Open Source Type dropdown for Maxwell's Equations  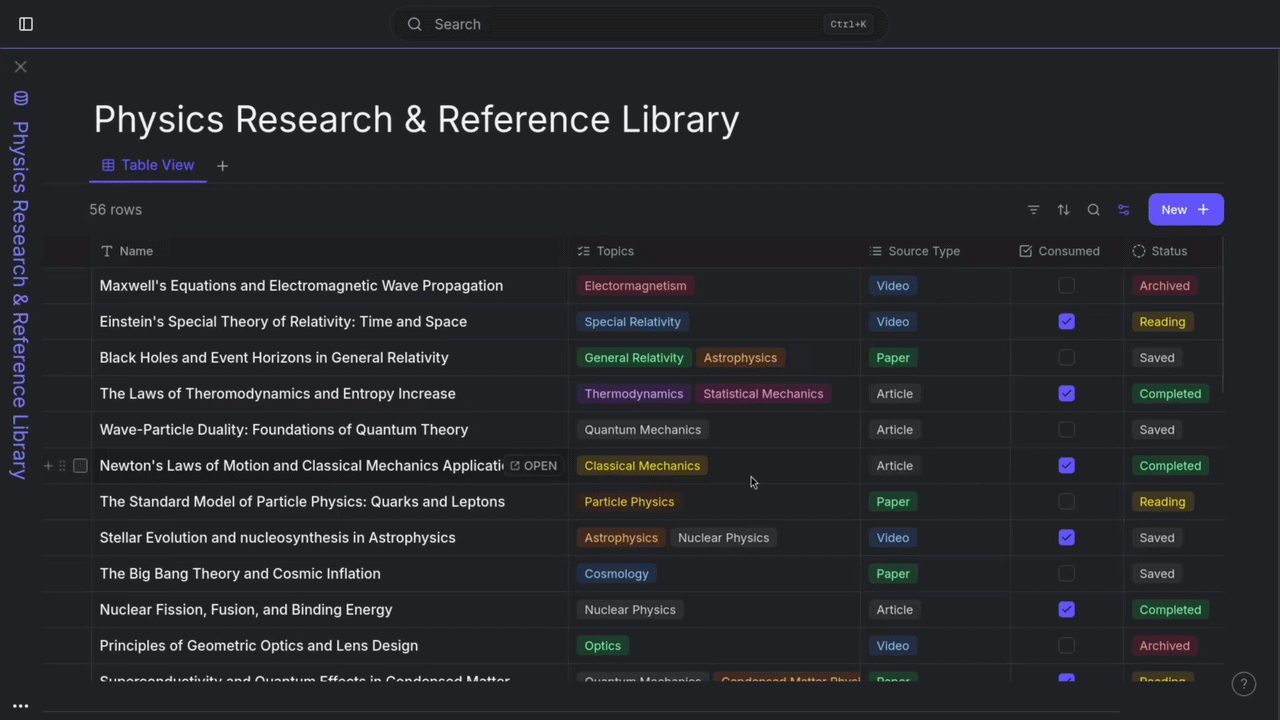893,286
